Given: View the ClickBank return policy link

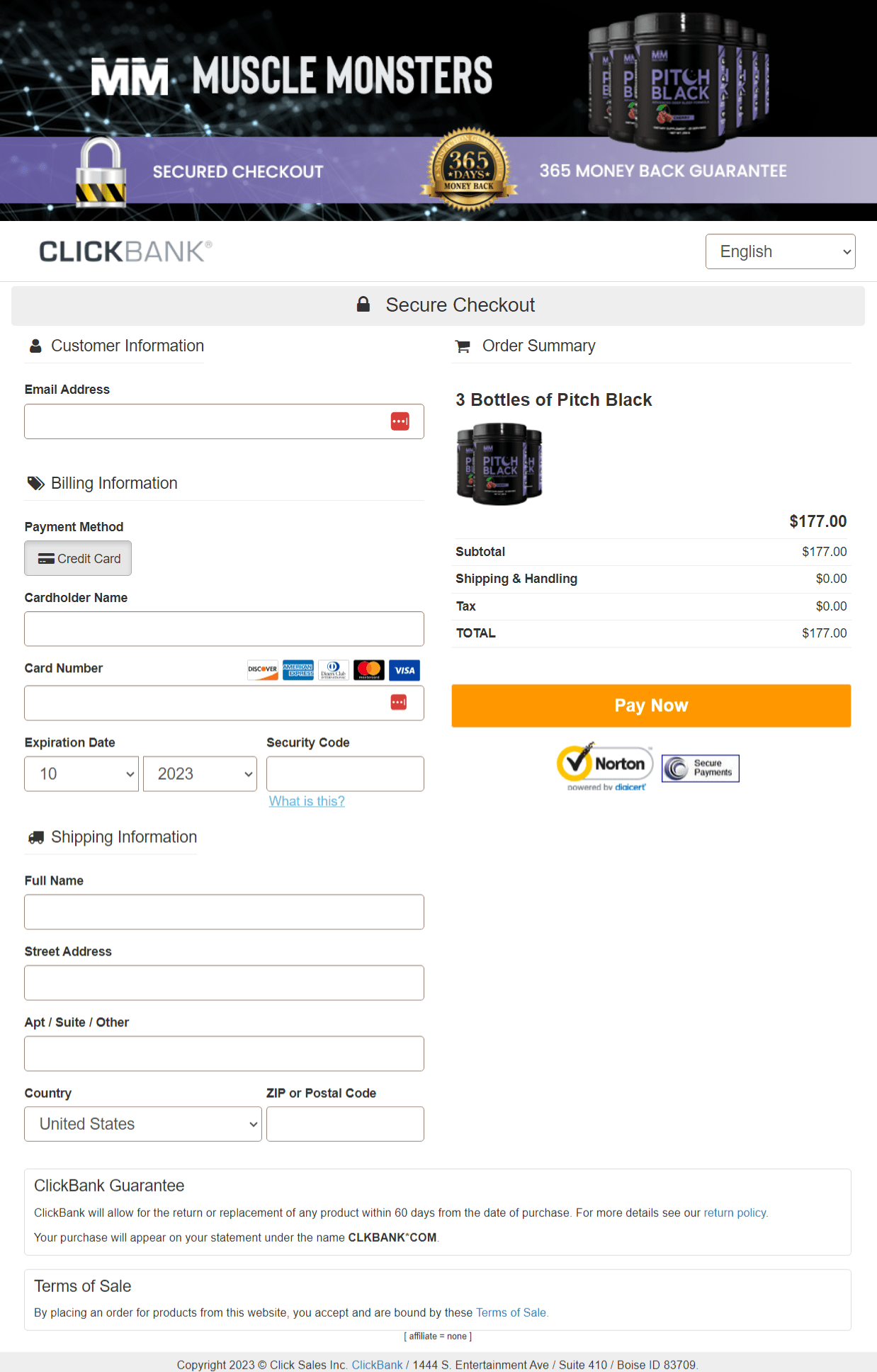Looking at the screenshot, I should (x=735, y=1213).
